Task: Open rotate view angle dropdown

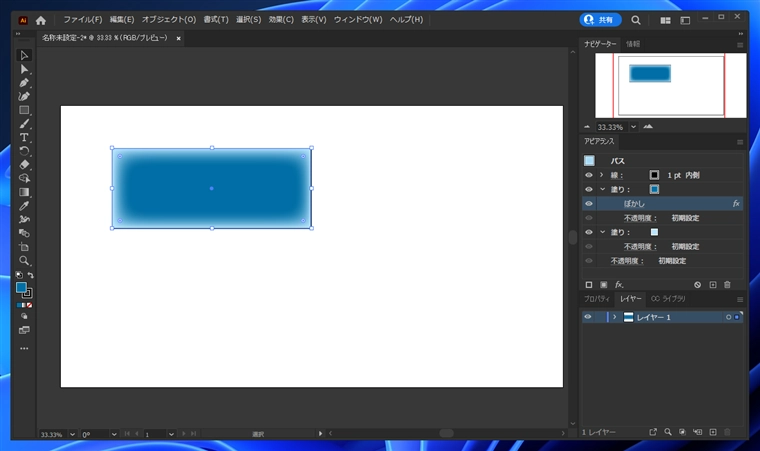Action: pos(114,434)
